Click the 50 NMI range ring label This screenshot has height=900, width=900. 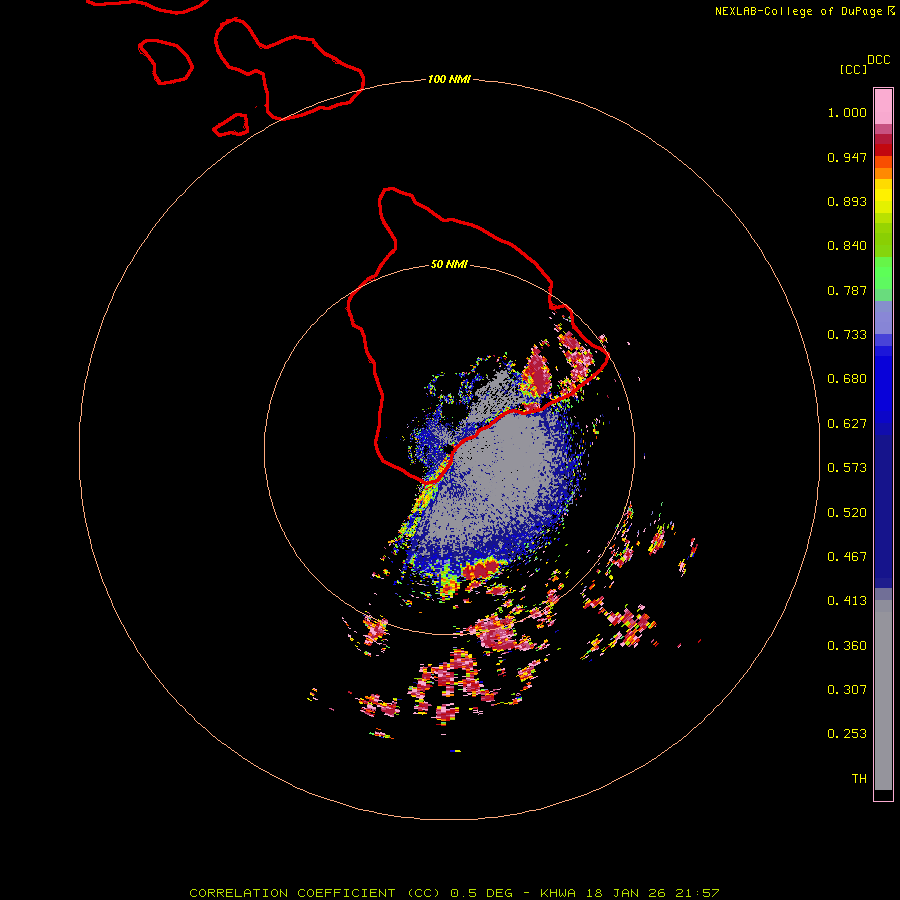(x=449, y=264)
